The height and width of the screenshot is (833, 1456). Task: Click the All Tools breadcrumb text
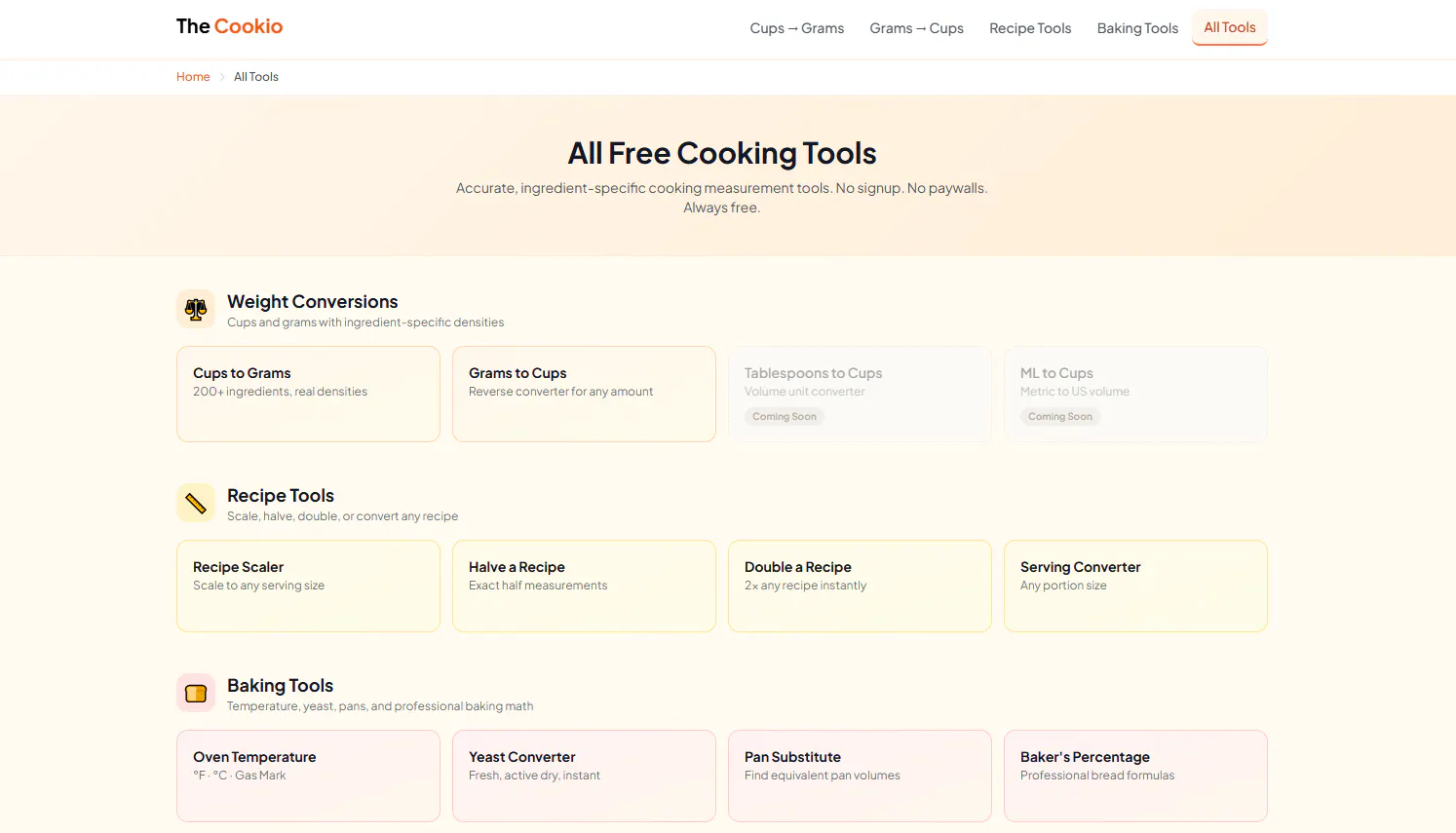coord(256,77)
